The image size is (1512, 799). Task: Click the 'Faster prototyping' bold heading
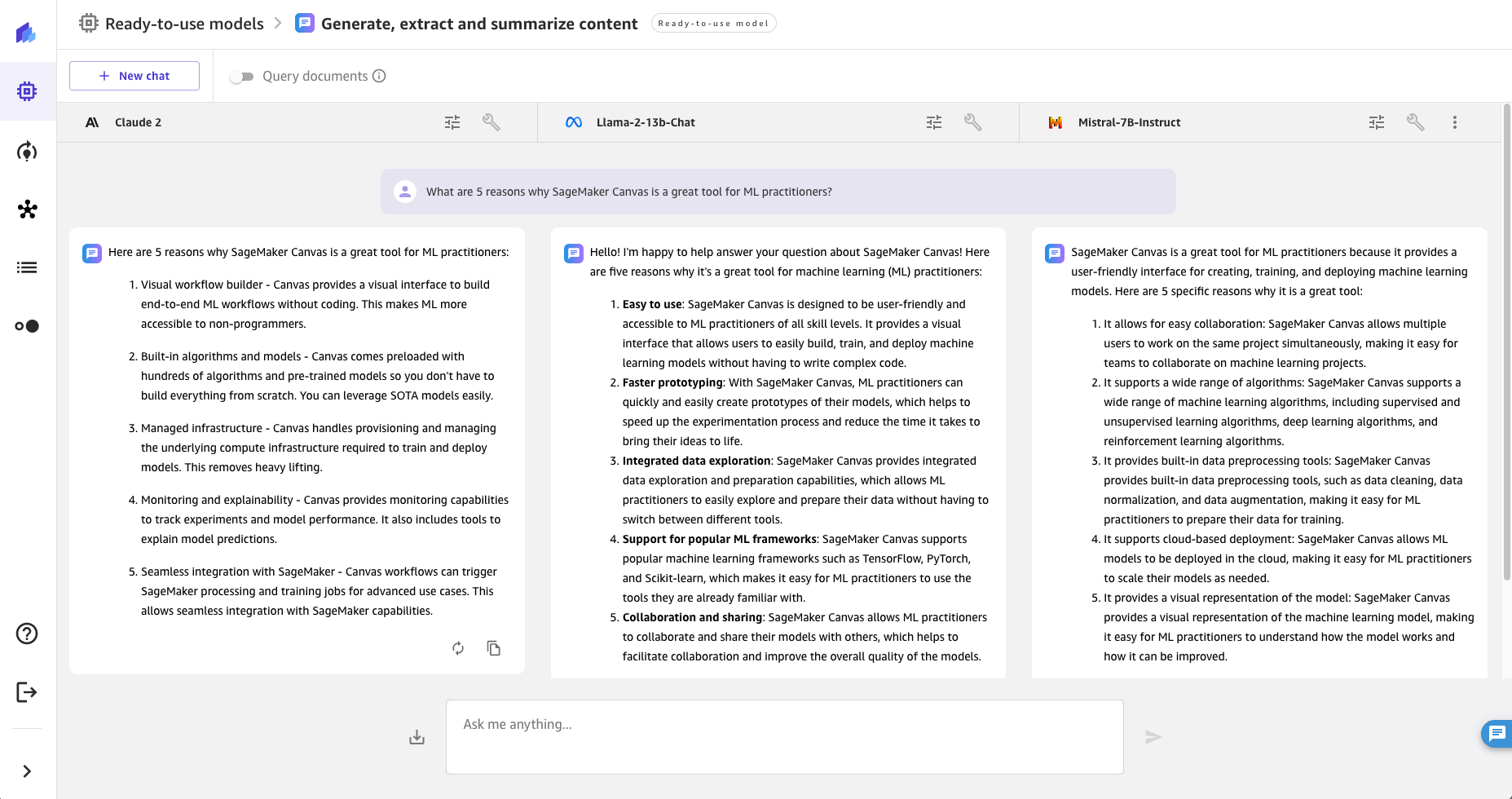pyautogui.click(x=672, y=382)
